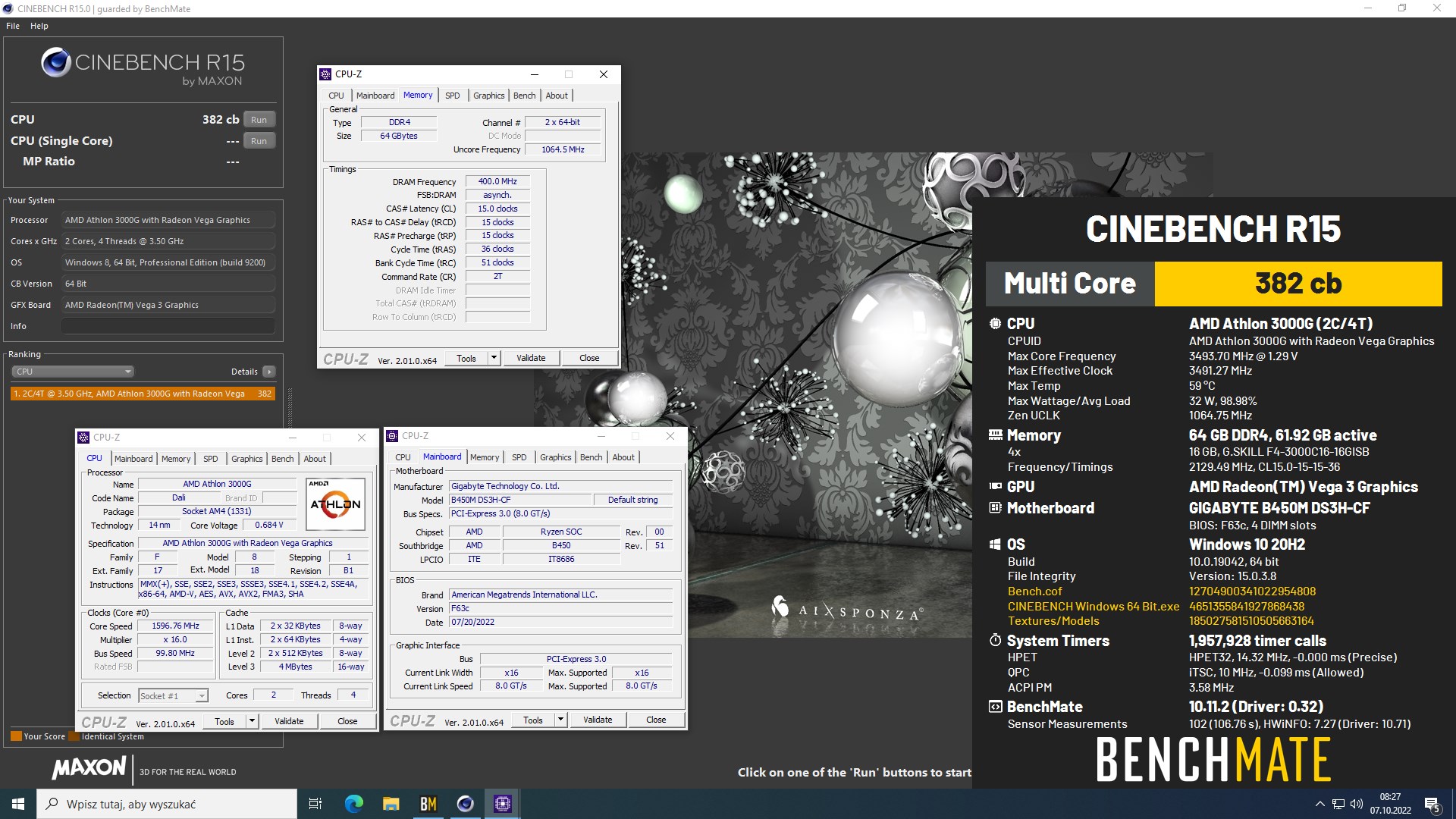Click the AMD Athlon logo in CPU-Z

point(335,504)
